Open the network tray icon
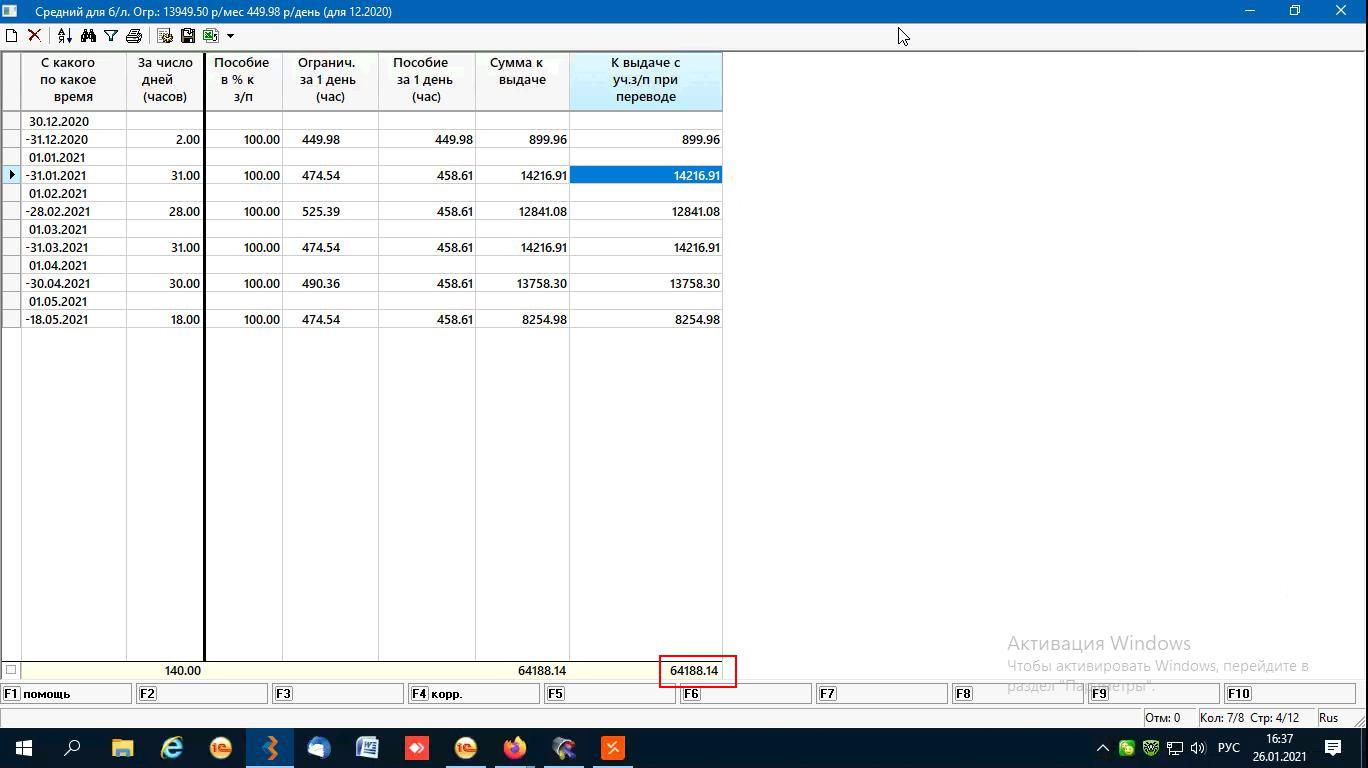Image resolution: width=1368 pixels, height=768 pixels. click(x=1175, y=747)
